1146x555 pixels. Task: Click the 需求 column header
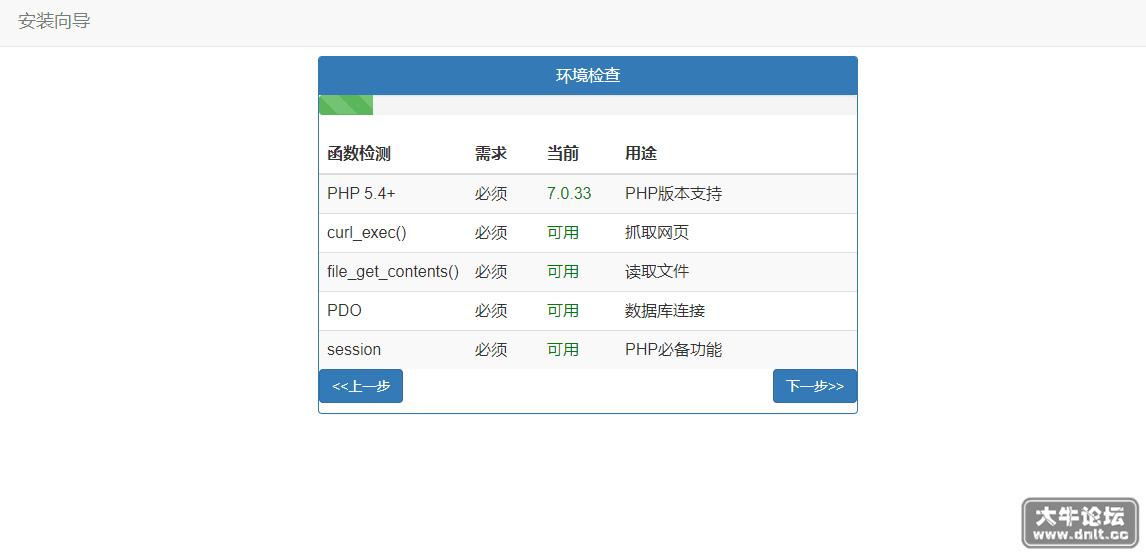point(491,154)
